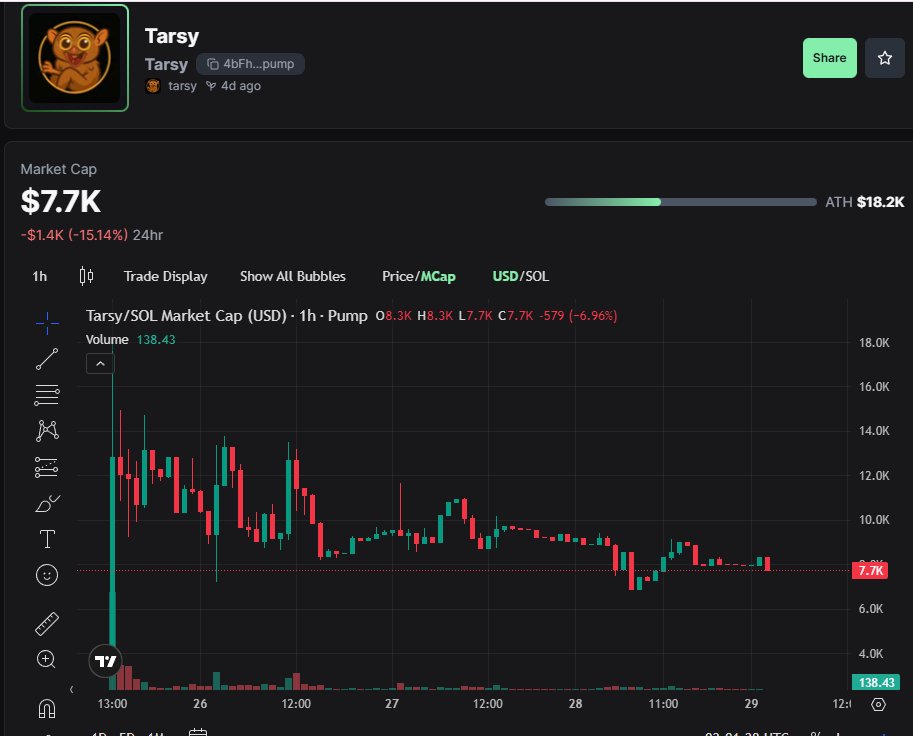Select the trend line drawing tool

tap(47, 359)
